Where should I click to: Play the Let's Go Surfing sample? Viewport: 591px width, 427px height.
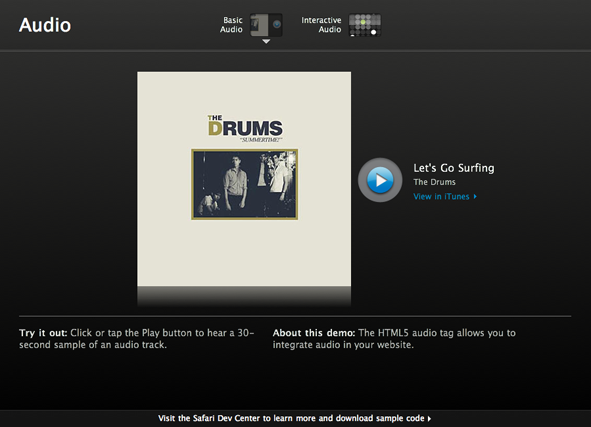tap(380, 180)
